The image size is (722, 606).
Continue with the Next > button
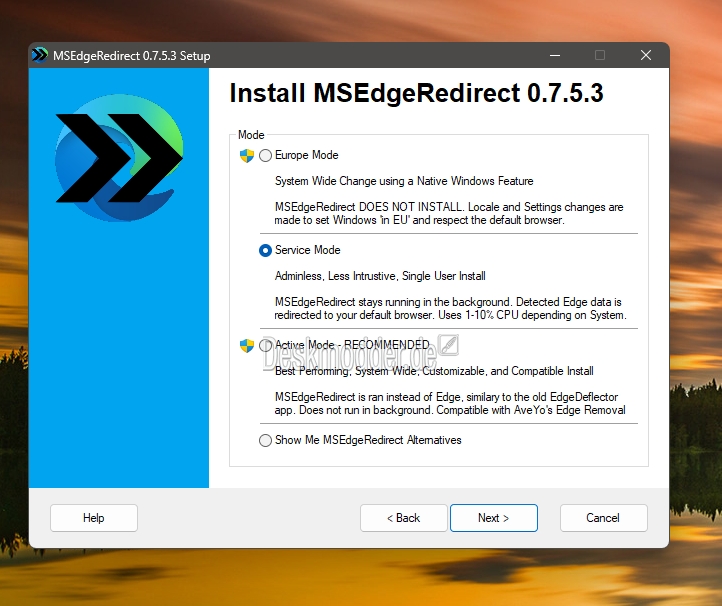494,518
